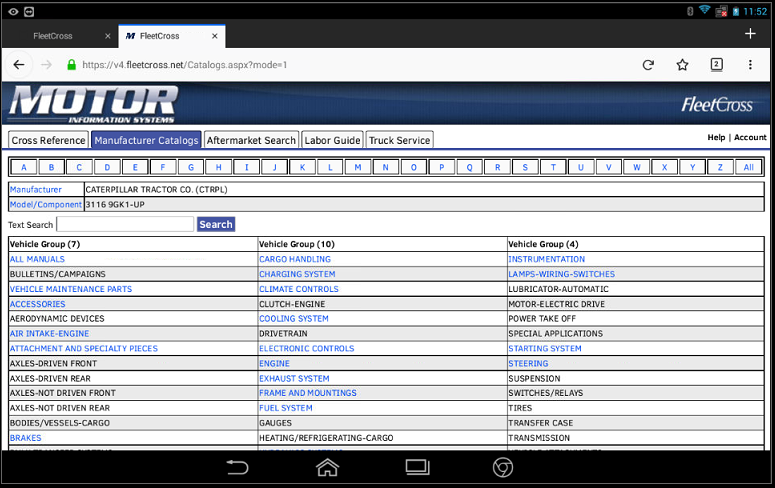775x488 pixels.
Task: Select the Manufacturer Catalogs tab
Action: [146, 140]
